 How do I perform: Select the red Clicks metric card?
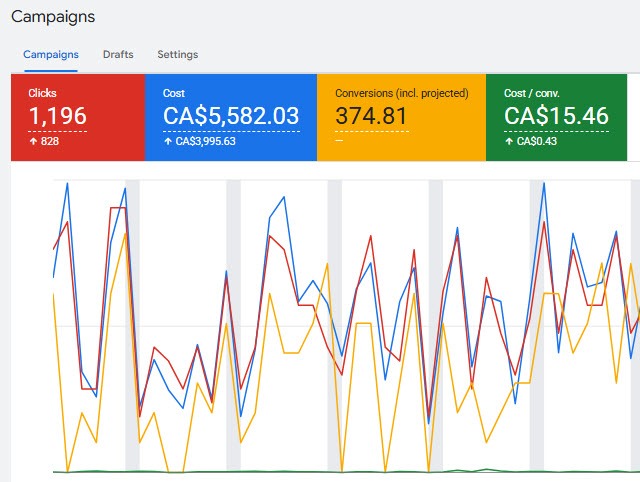(x=78, y=118)
